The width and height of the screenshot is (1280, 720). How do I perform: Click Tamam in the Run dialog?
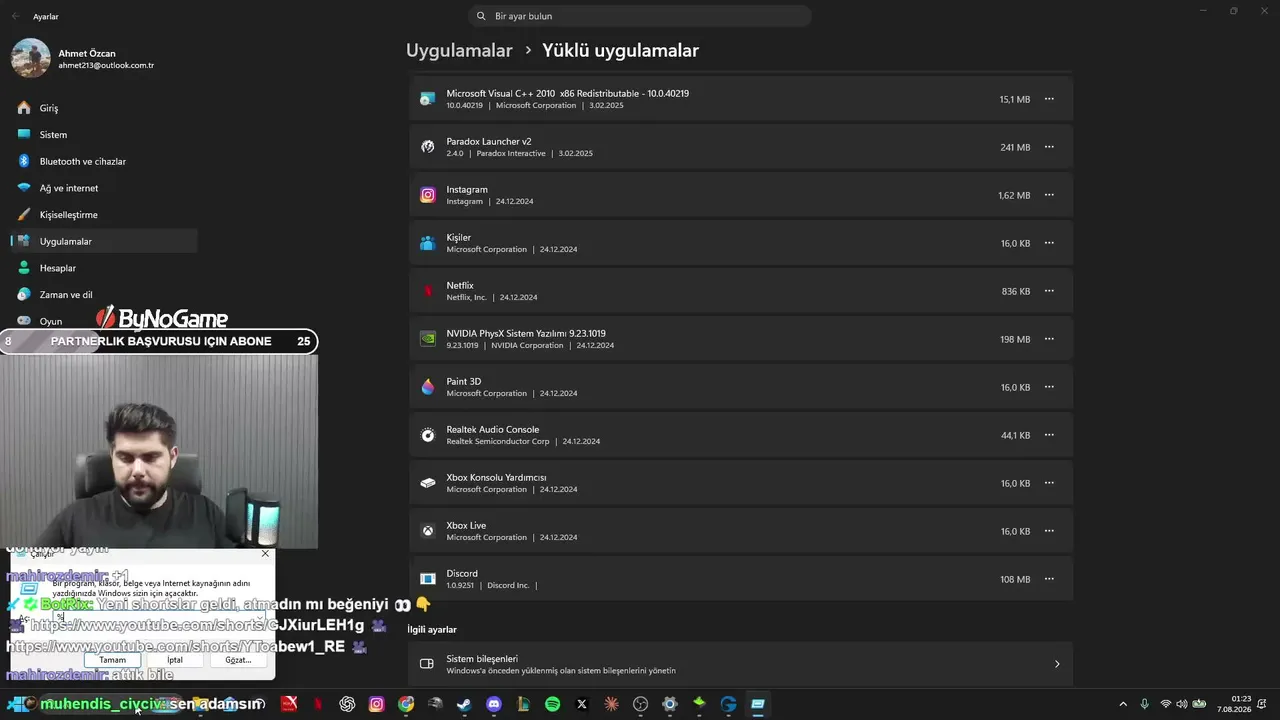click(x=112, y=660)
